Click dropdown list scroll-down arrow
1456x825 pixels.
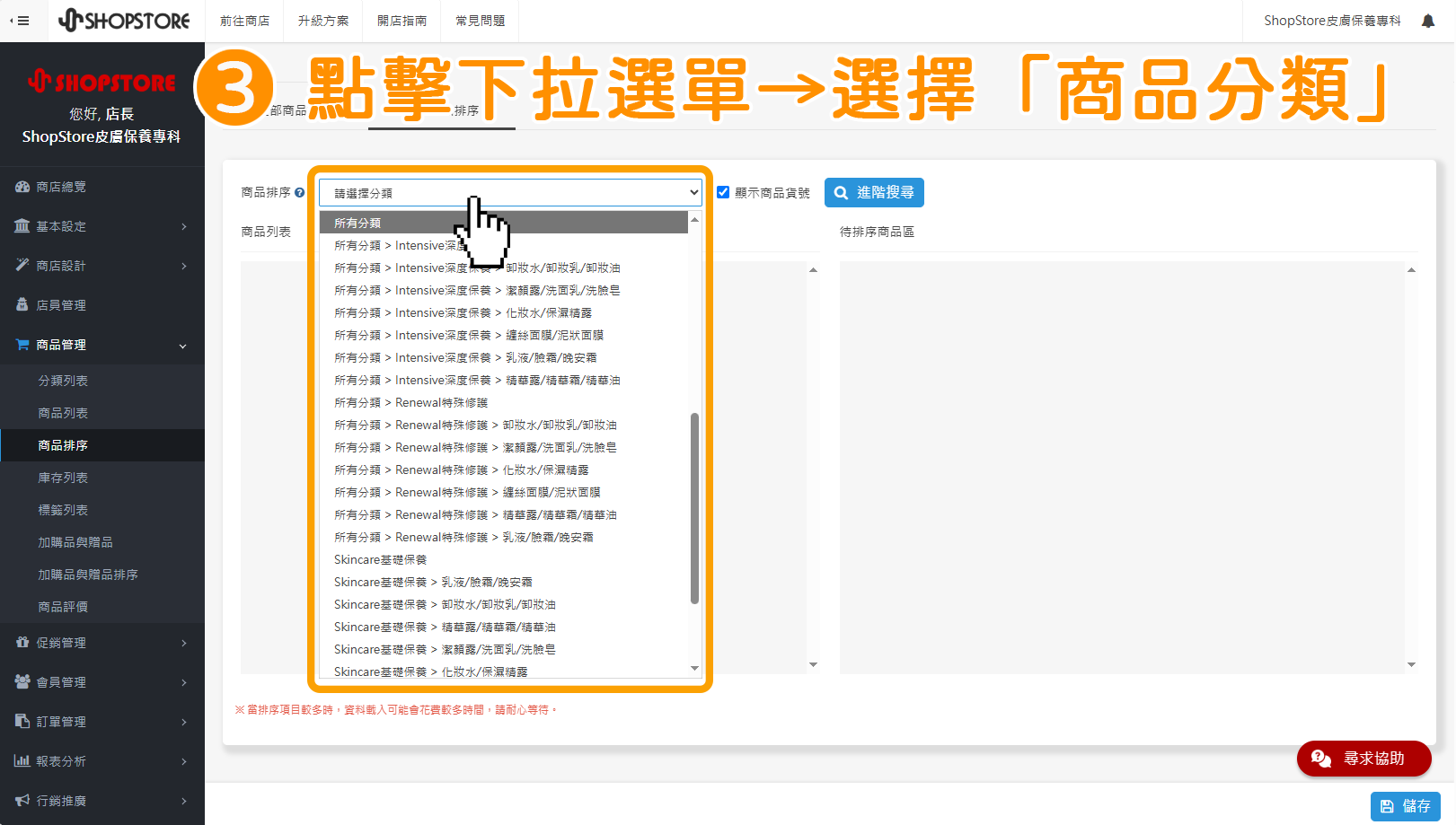[694, 668]
